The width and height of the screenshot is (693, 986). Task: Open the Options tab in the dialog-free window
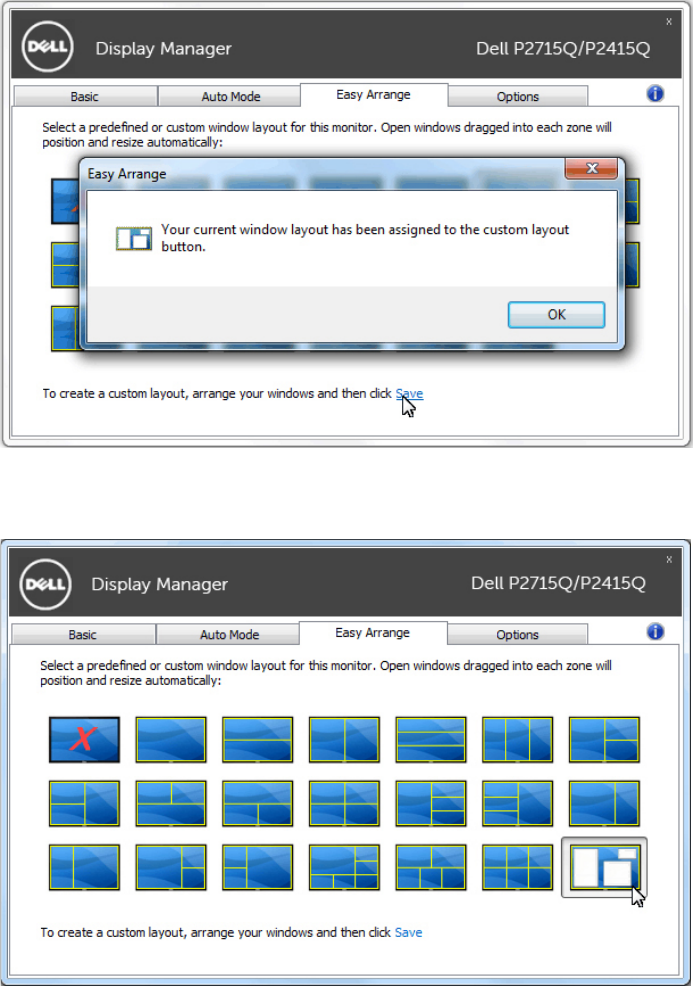(x=518, y=634)
